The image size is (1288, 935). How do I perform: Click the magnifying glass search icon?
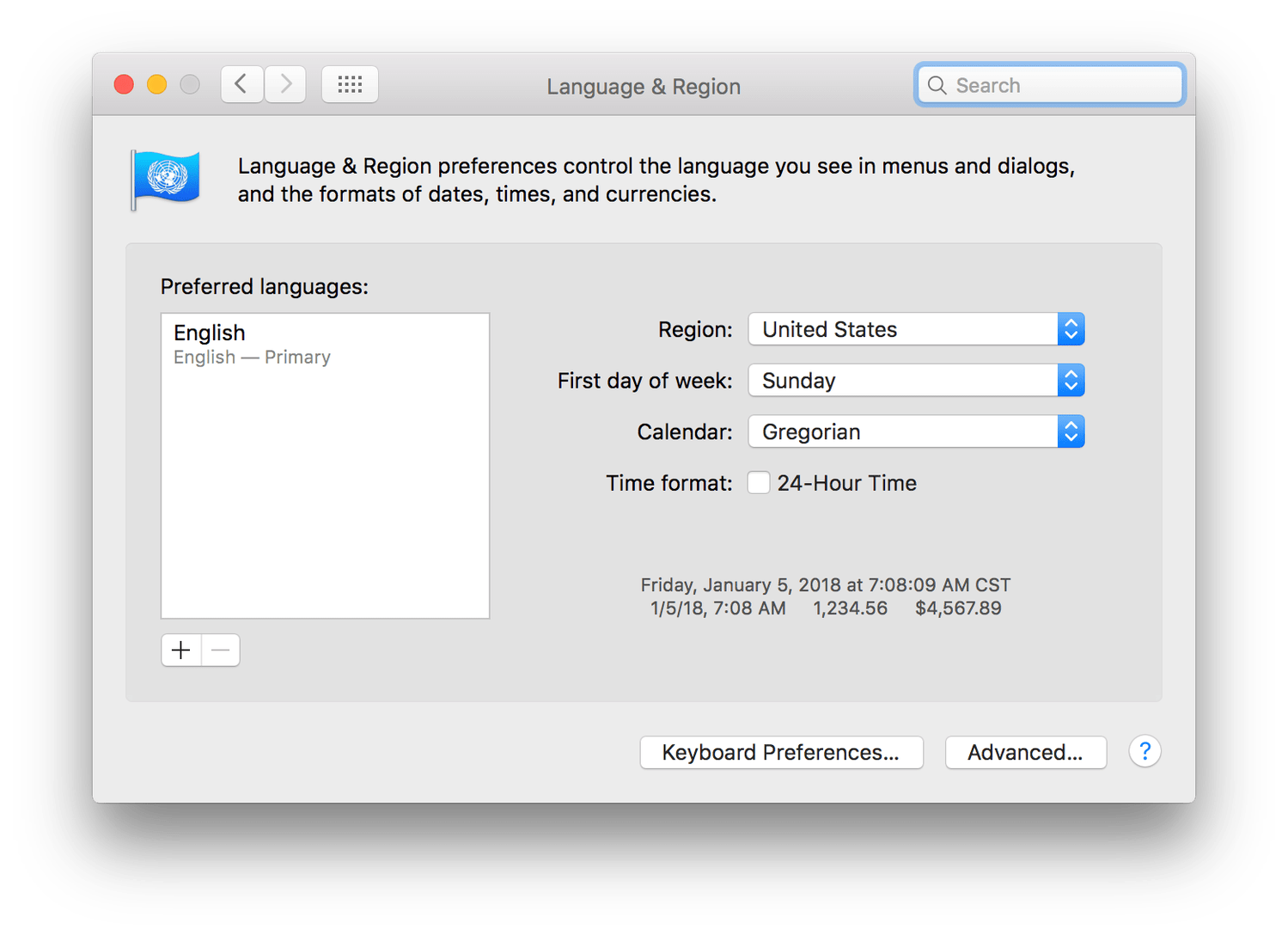937,85
